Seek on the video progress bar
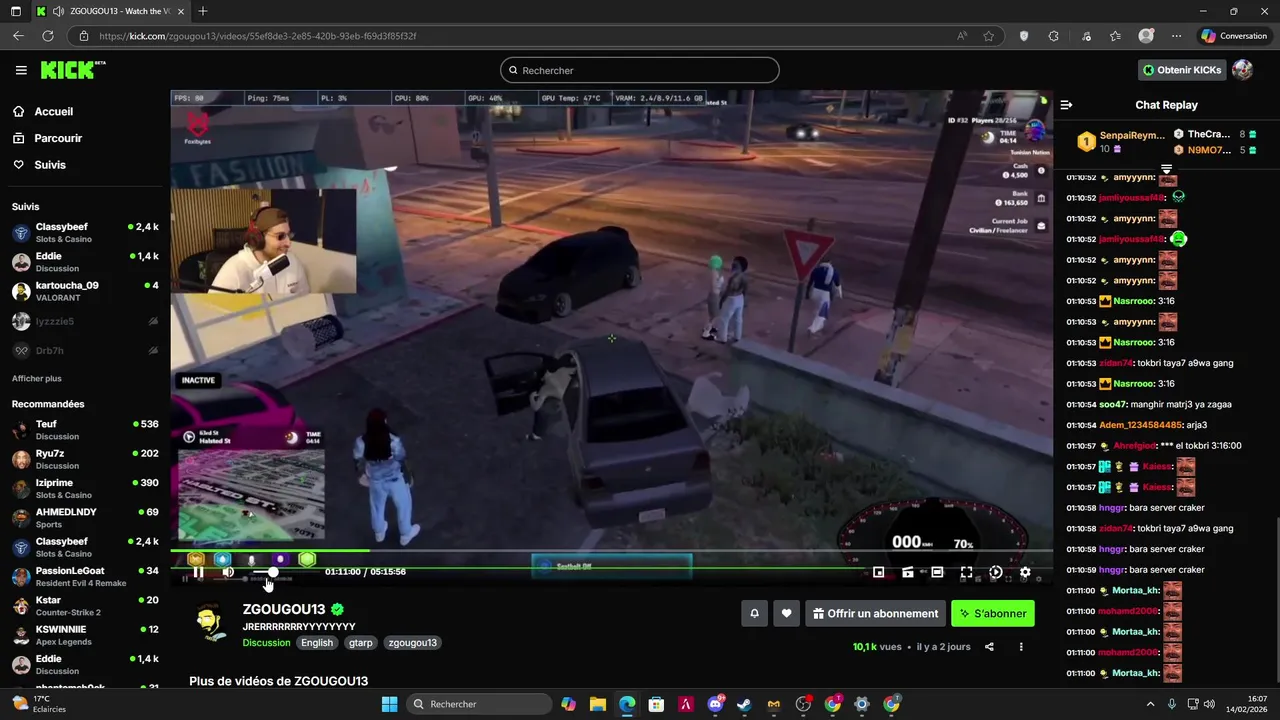The image size is (1280, 720). tap(611, 550)
